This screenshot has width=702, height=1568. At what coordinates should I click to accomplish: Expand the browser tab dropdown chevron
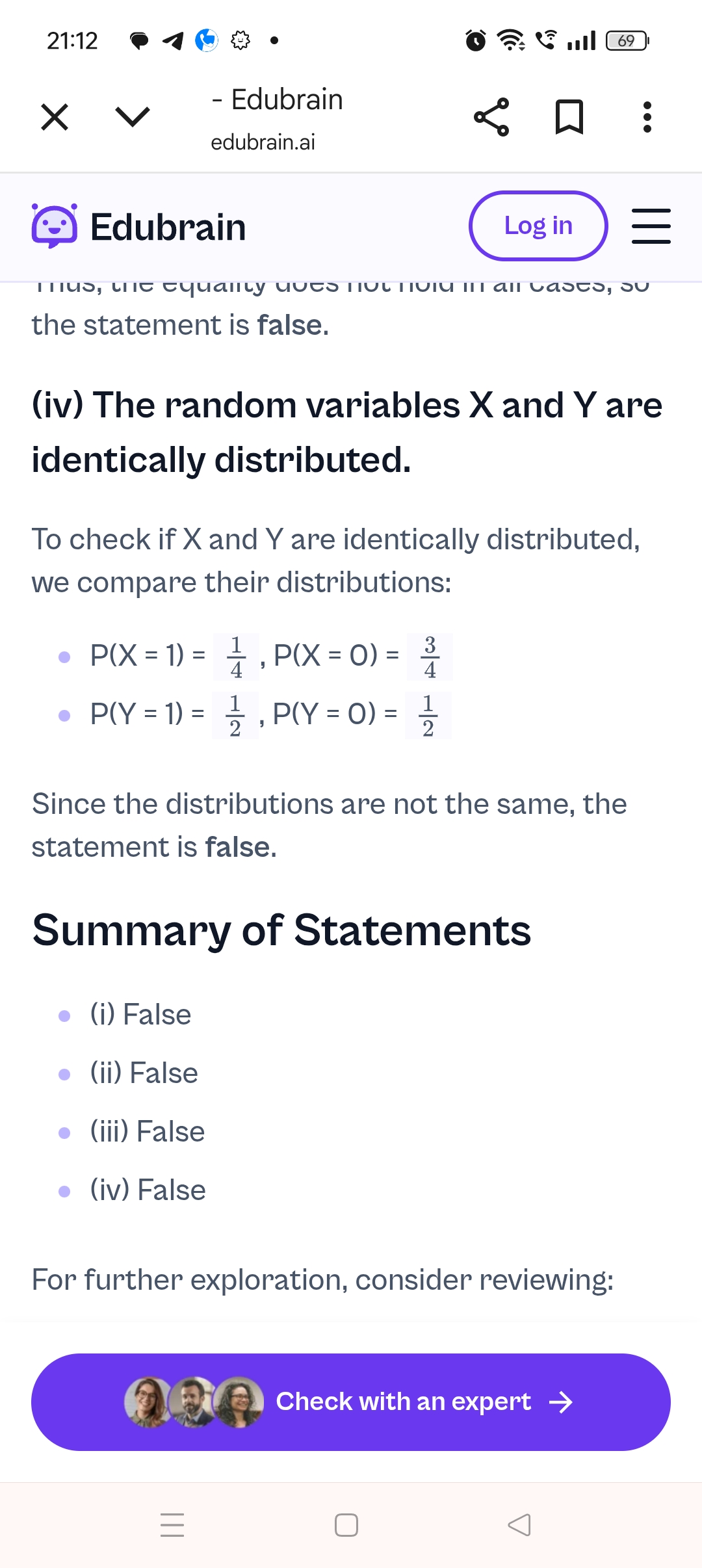tap(133, 117)
